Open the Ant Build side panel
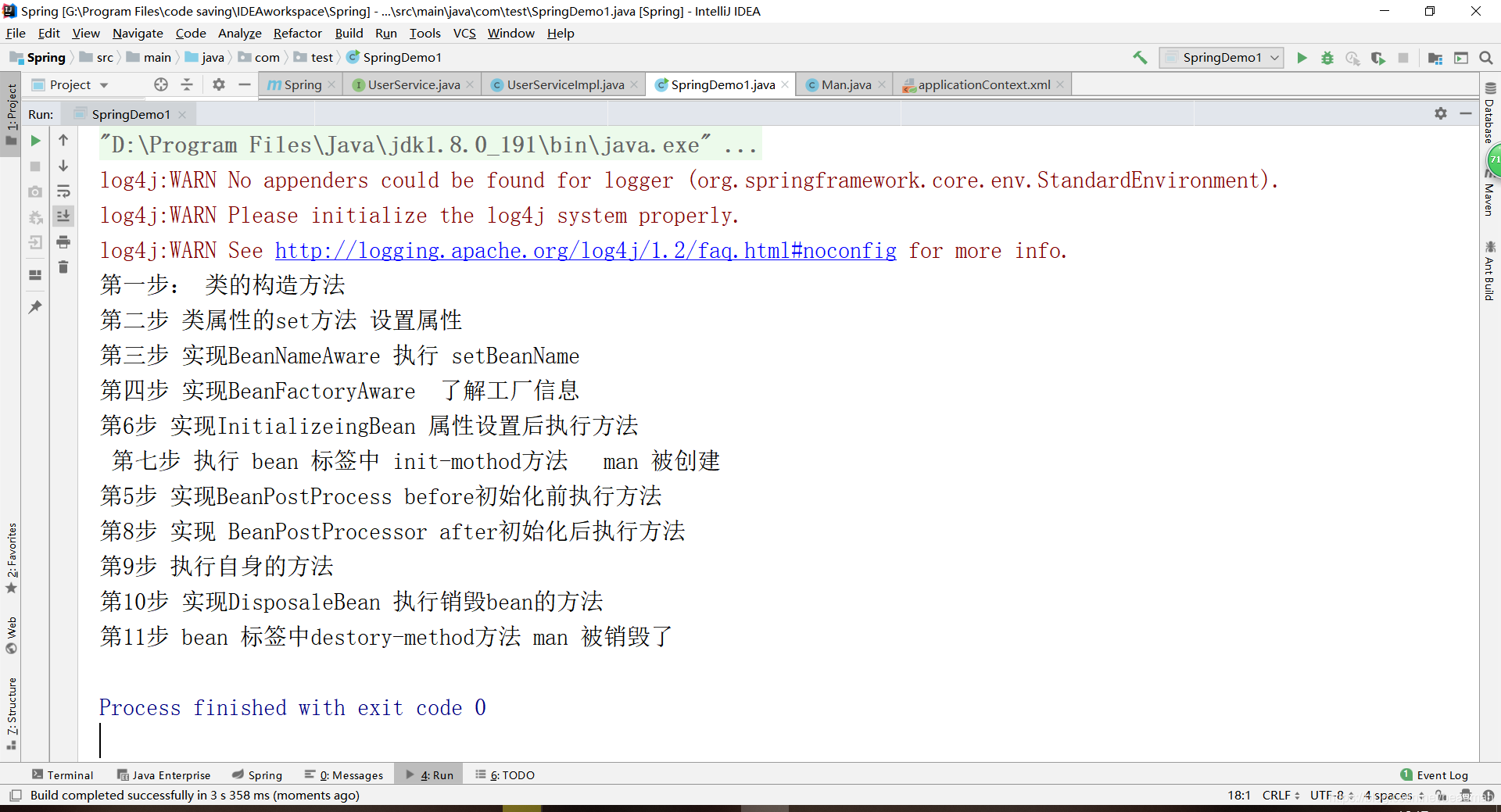Screen dimensions: 1501x812 click(1490, 270)
